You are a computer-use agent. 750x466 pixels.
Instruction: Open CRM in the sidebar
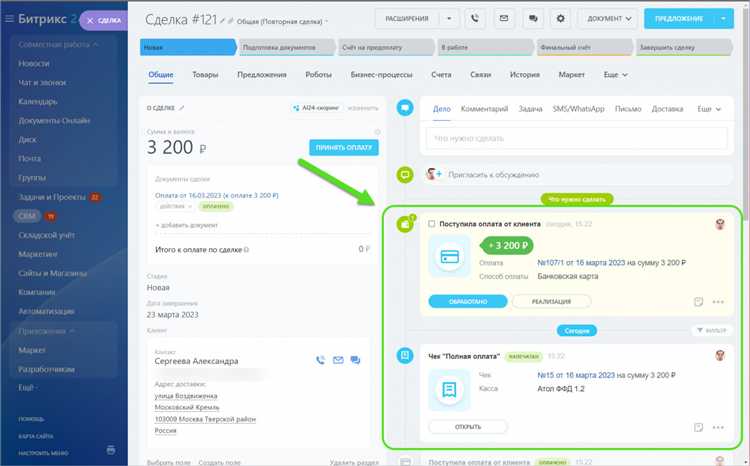tap(26, 216)
